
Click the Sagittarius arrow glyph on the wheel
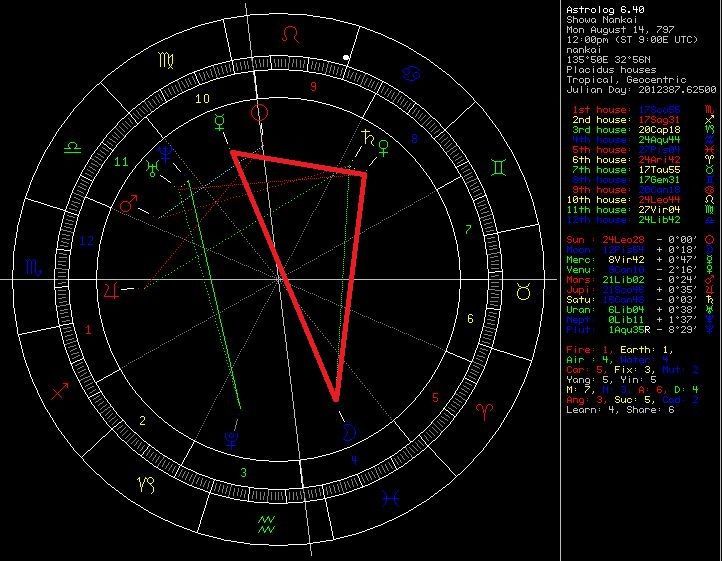(x=60, y=390)
